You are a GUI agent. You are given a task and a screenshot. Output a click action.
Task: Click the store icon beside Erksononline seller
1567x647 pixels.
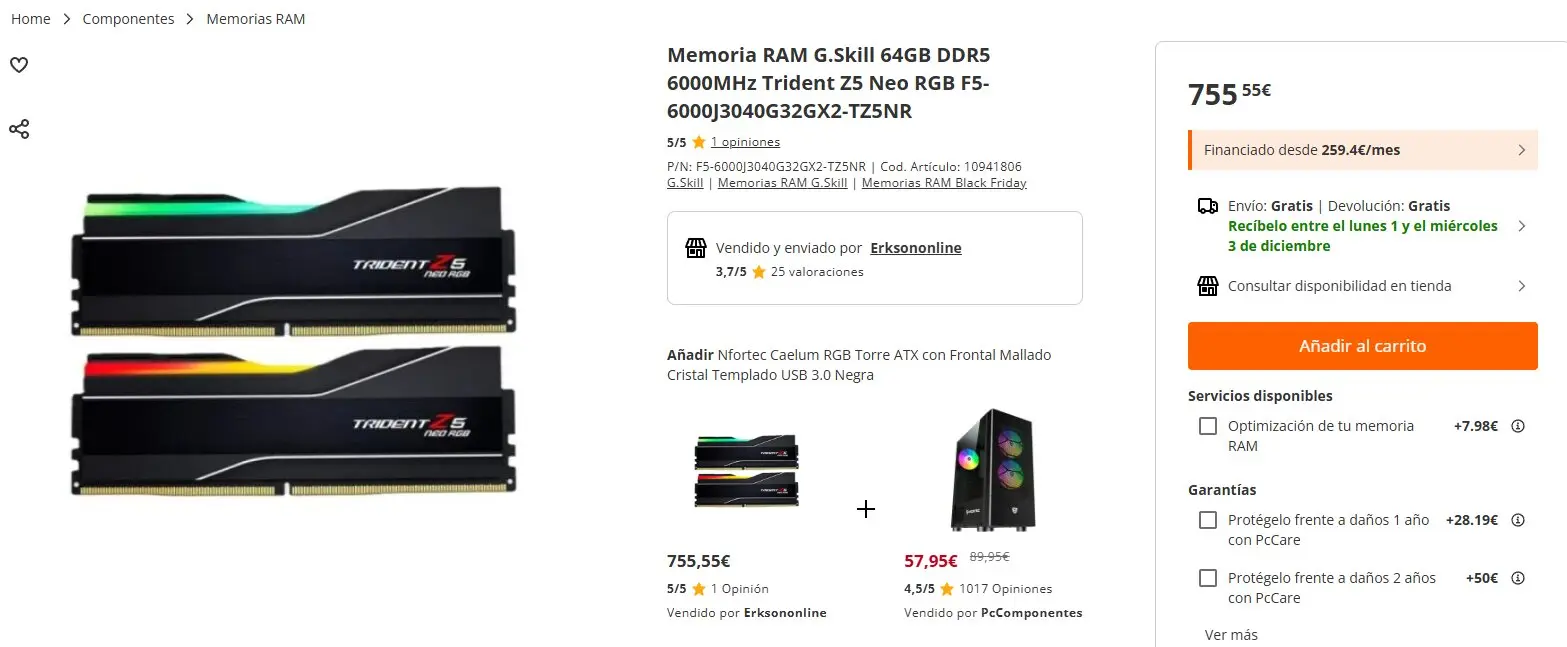[x=696, y=248]
